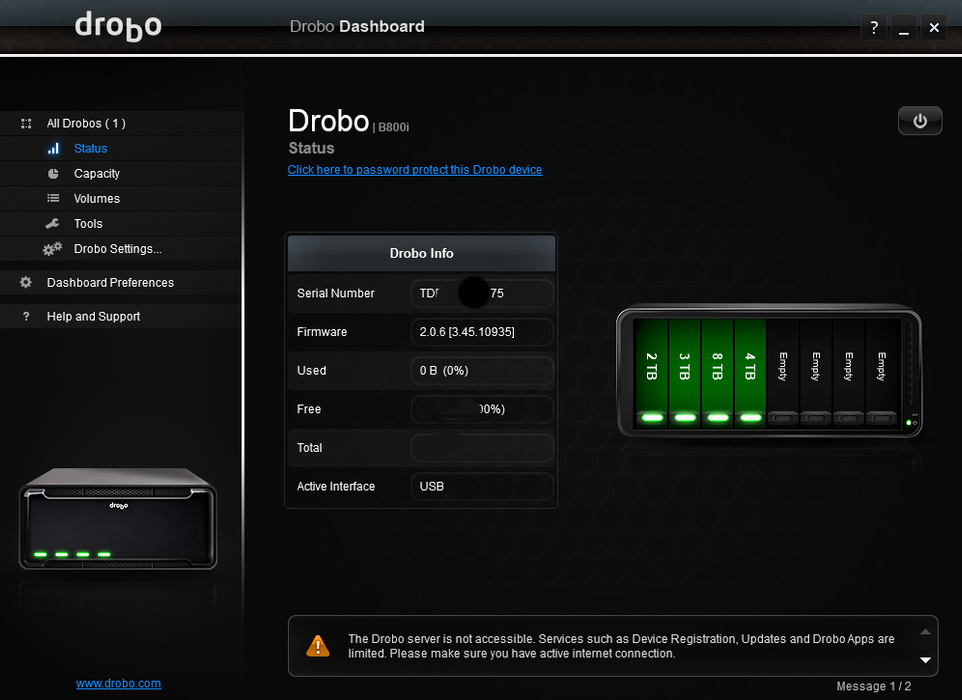This screenshot has height=700, width=962.
Task: Click the Drobo device thumbnail in sidebar
Action: [x=118, y=519]
